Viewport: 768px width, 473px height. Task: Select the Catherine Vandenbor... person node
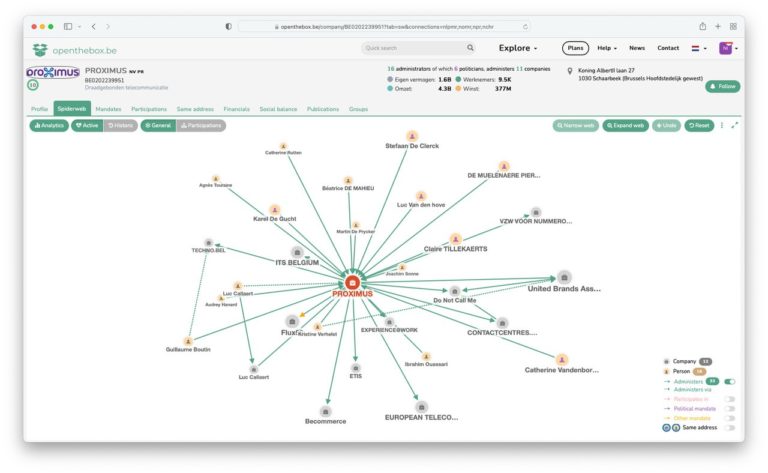(562, 360)
